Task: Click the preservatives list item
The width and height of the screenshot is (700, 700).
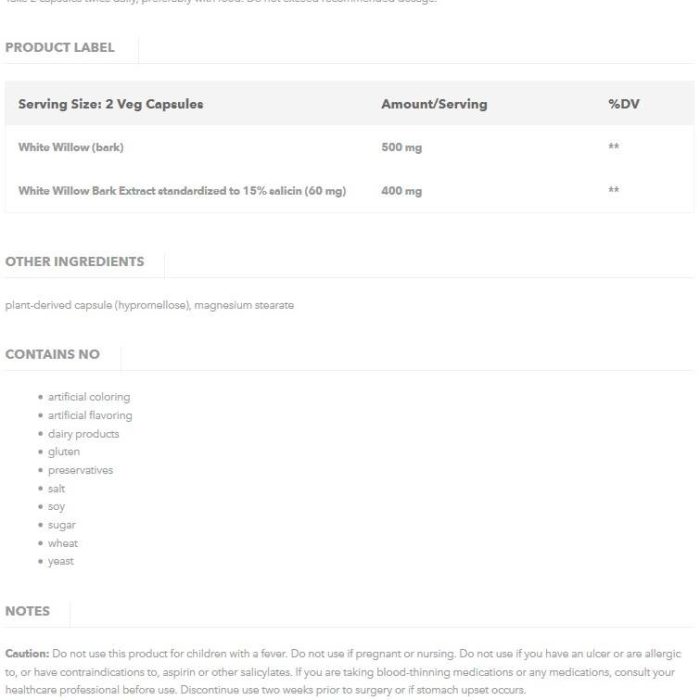Action: (80, 470)
